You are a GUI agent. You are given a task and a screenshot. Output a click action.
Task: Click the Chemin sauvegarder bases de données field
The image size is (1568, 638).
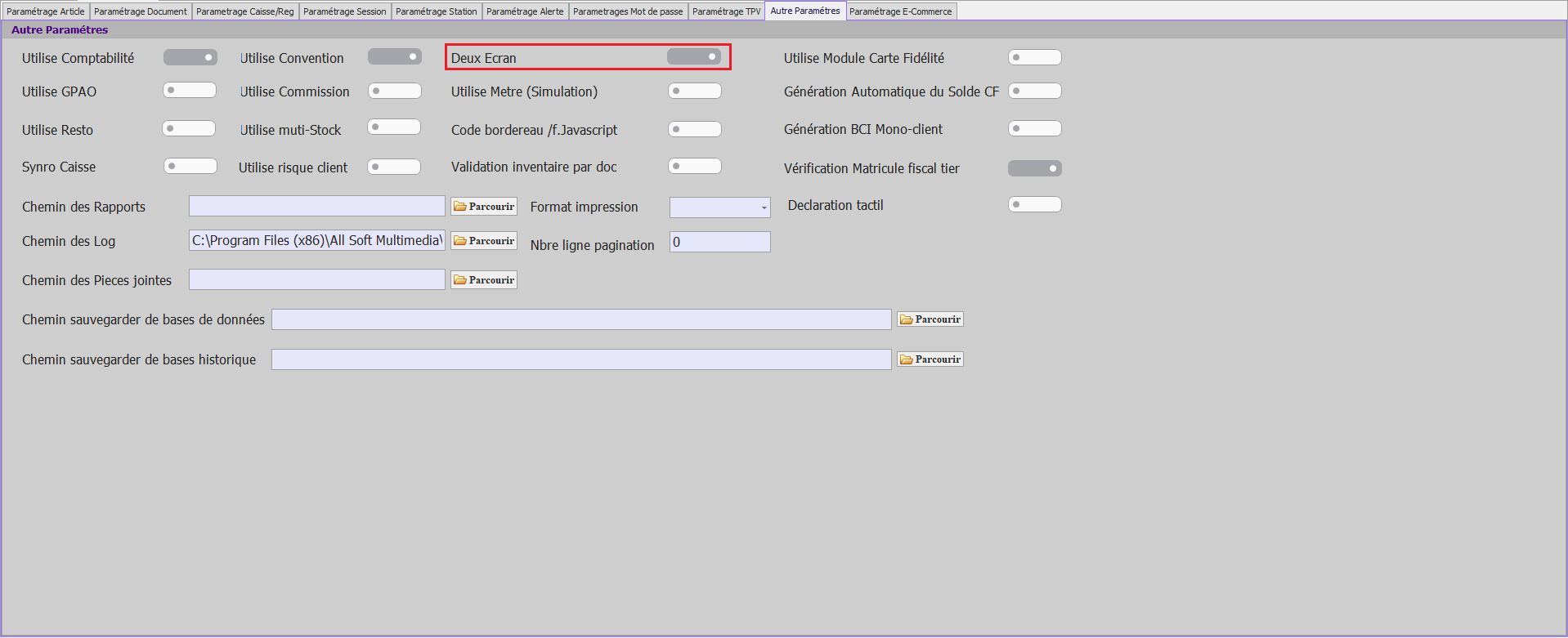tap(581, 319)
